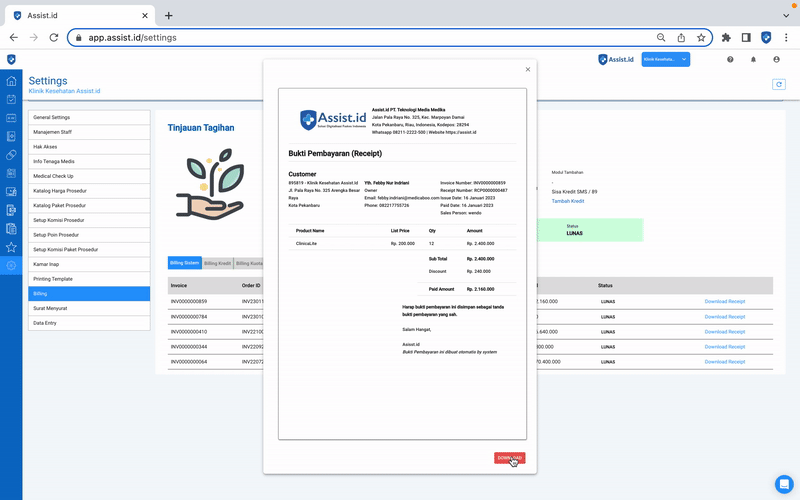Open the pill pharmacy icon in sidebar
The image size is (800, 500).
[x=11, y=155]
